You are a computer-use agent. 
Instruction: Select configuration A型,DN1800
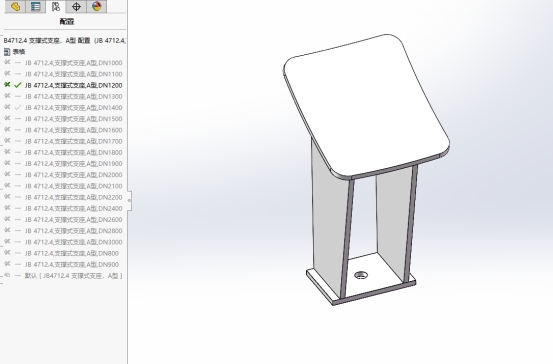pos(74,152)
